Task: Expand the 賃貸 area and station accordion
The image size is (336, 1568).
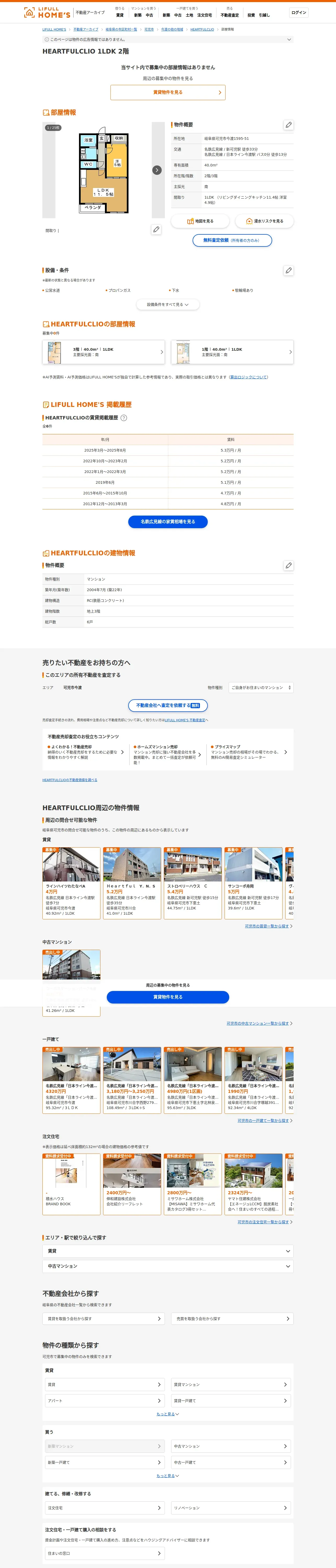Action: pos(168,1251)
